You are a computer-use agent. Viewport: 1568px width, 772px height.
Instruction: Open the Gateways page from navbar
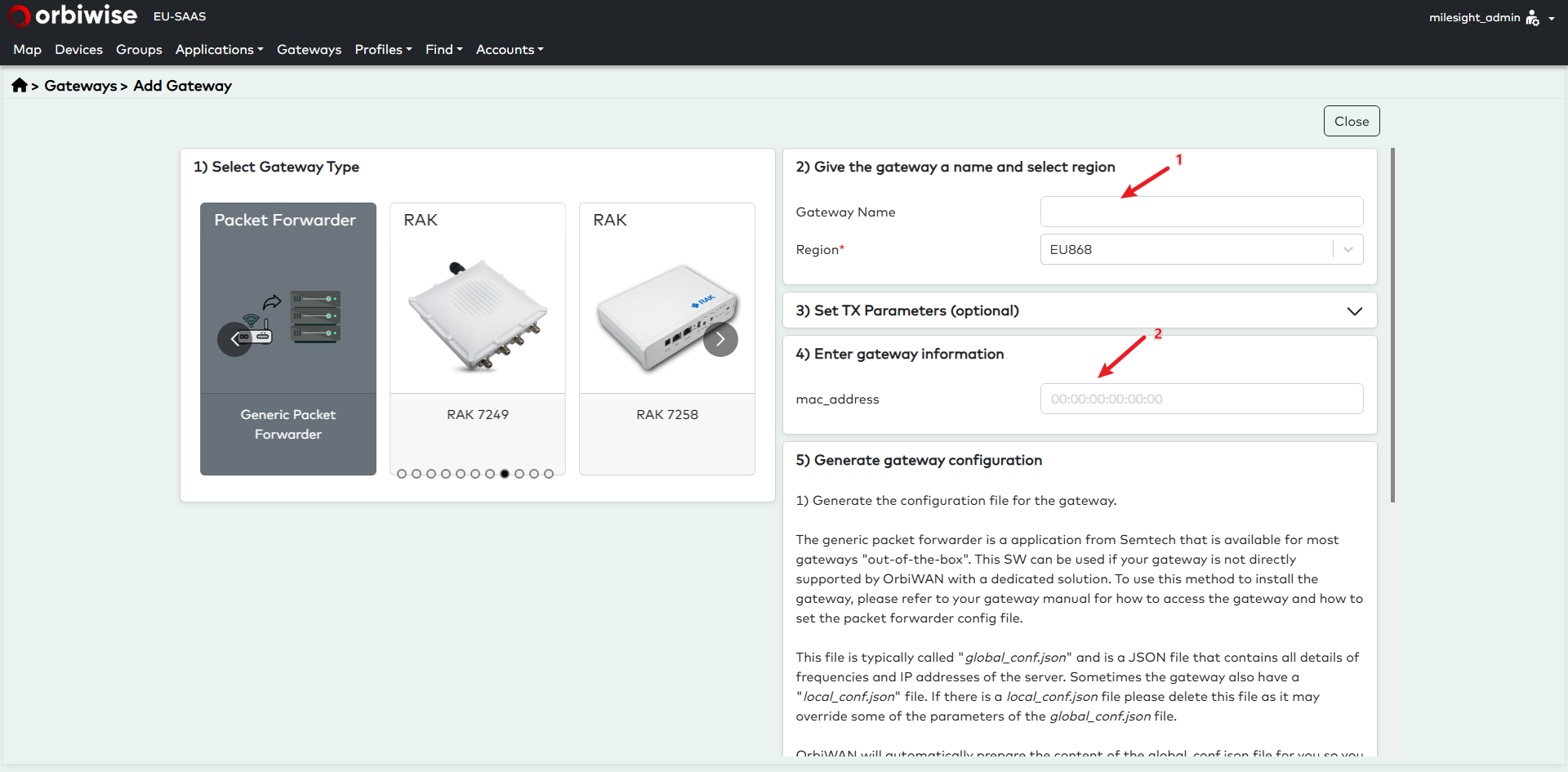(x=309, y=50)
